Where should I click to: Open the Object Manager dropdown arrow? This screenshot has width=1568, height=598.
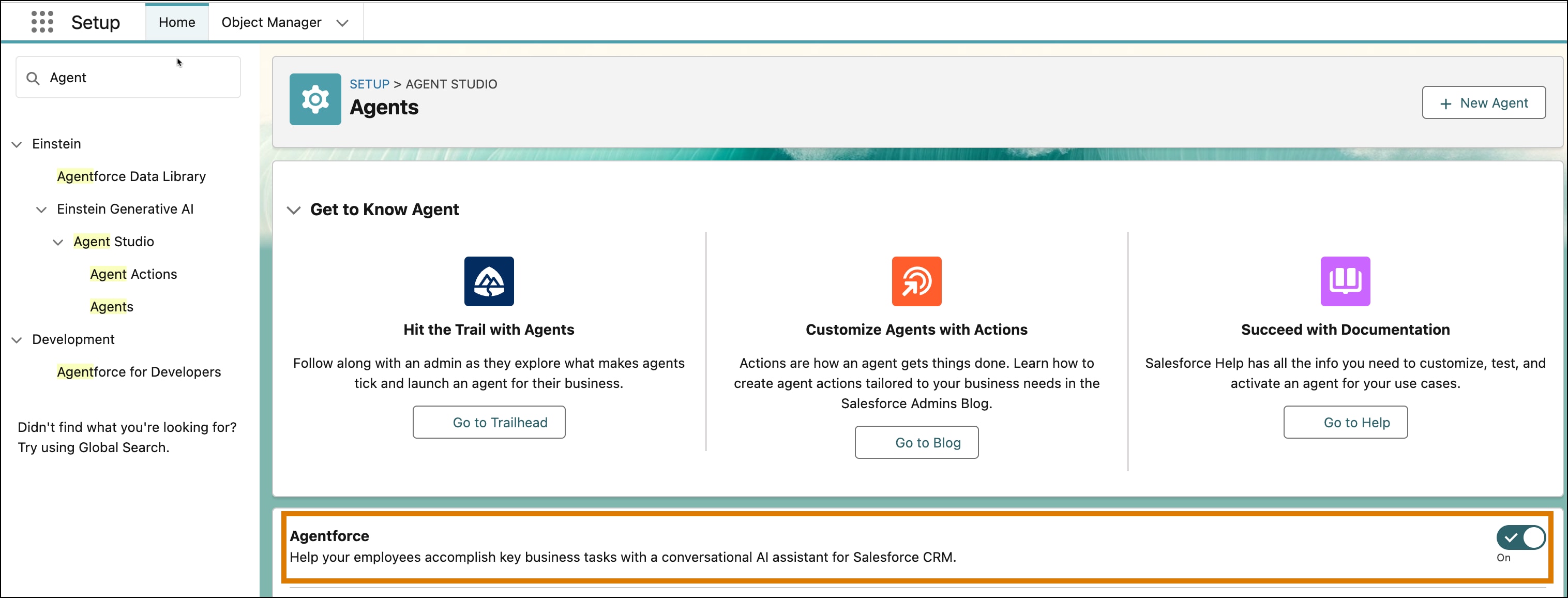pos(342,23)
